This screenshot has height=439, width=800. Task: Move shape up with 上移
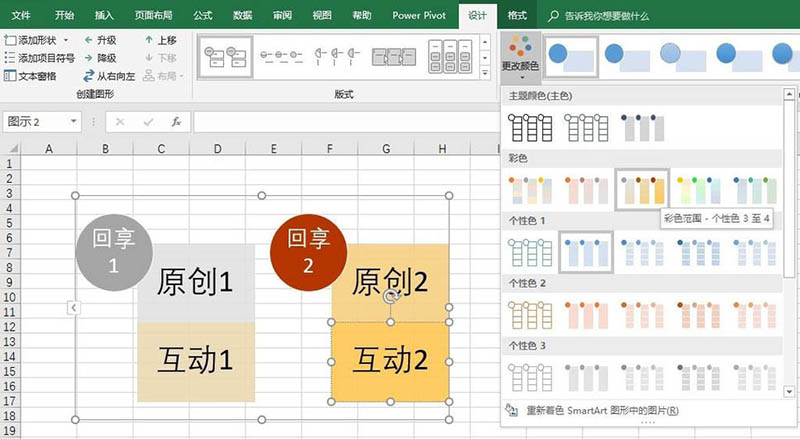pos(161,40)
